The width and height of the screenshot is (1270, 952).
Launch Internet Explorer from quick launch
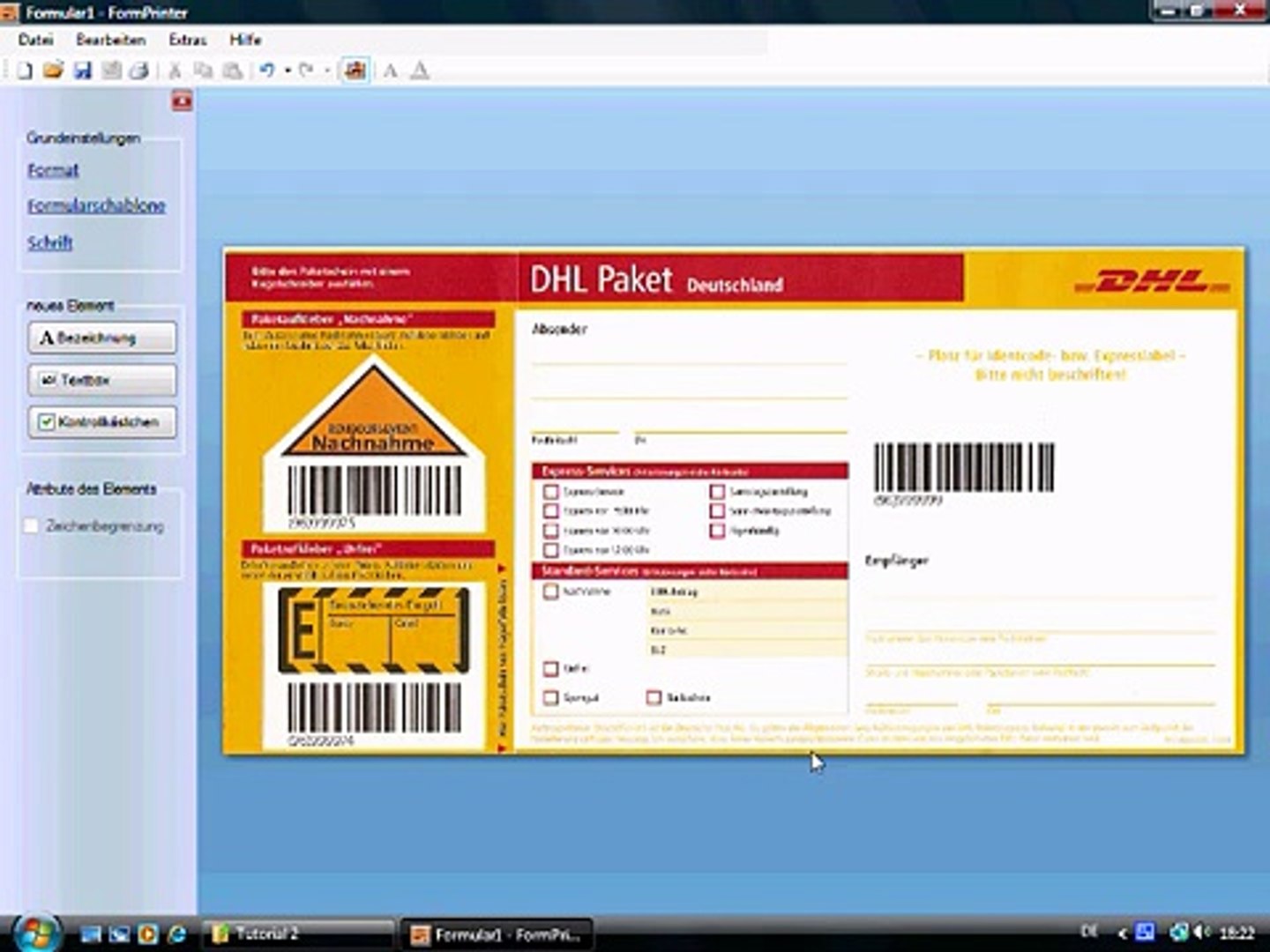(176, 933)
